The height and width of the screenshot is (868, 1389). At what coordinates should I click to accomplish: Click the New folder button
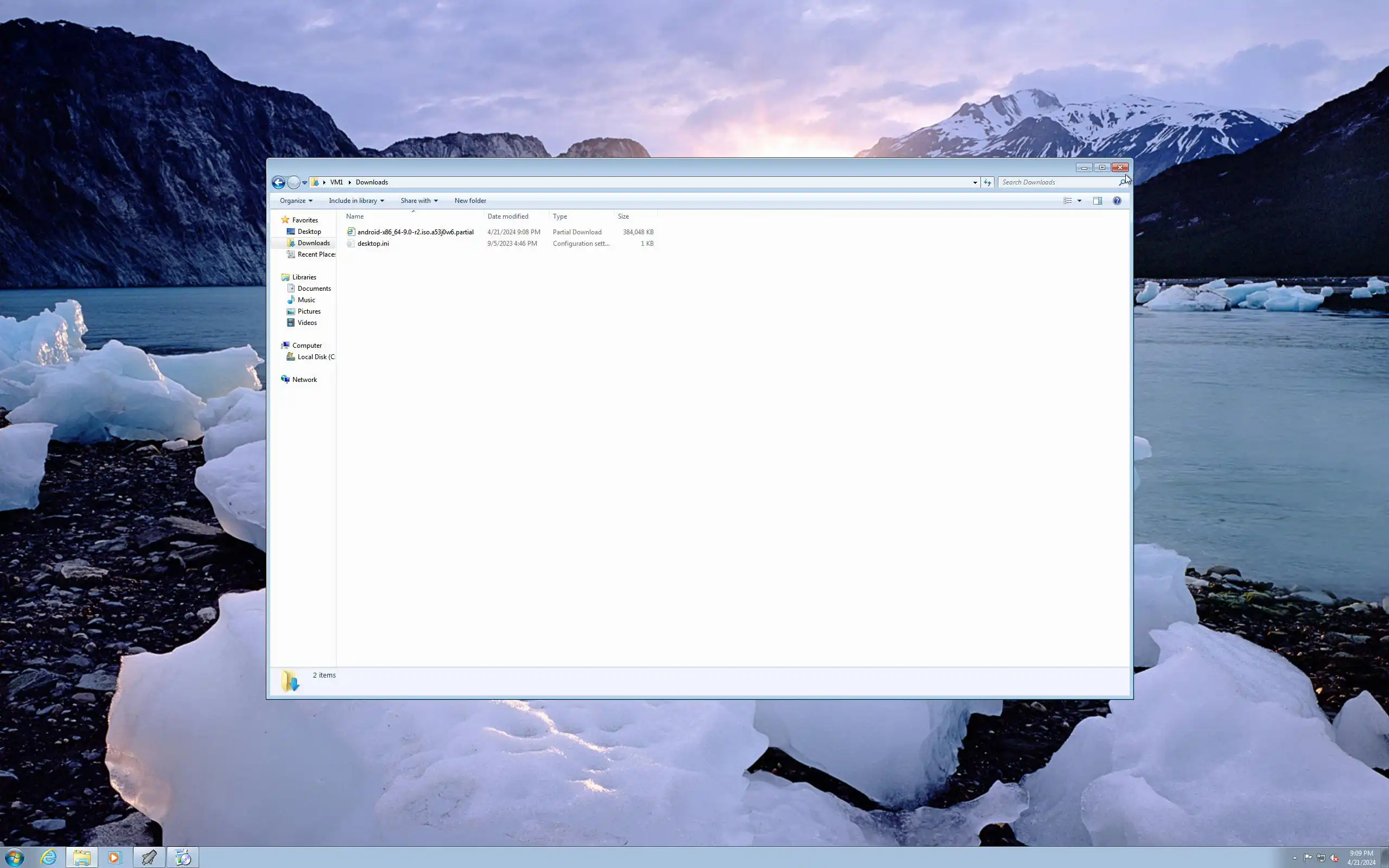[470, 201]
